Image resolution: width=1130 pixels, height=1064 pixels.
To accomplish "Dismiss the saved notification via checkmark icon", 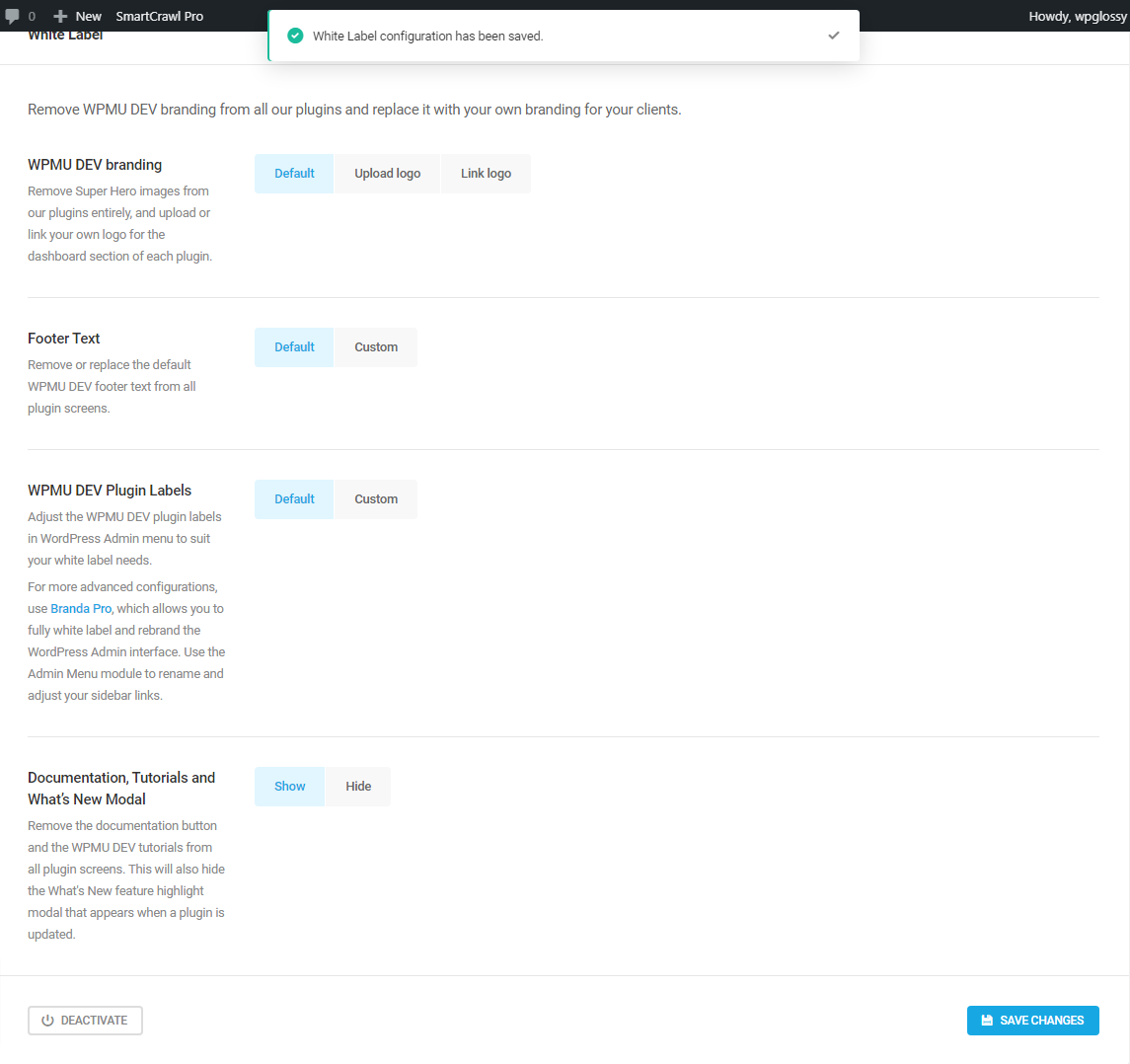I will (834, 35).
